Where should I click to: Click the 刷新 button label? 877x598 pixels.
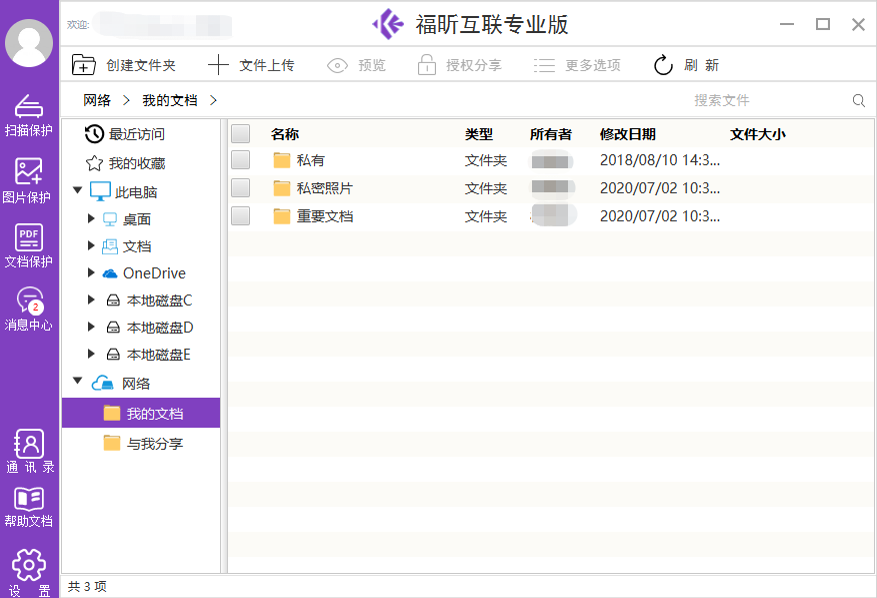[701, 65]
